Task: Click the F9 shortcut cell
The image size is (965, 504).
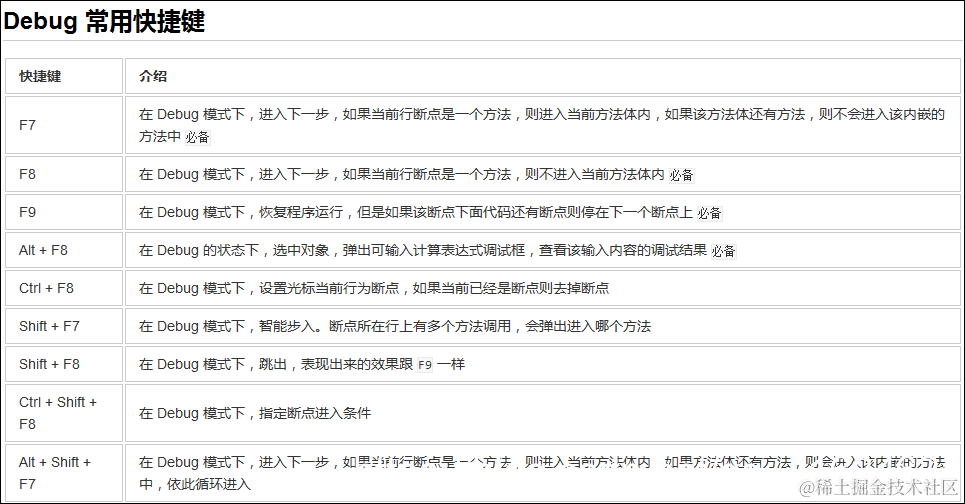Action: point(64,212)
